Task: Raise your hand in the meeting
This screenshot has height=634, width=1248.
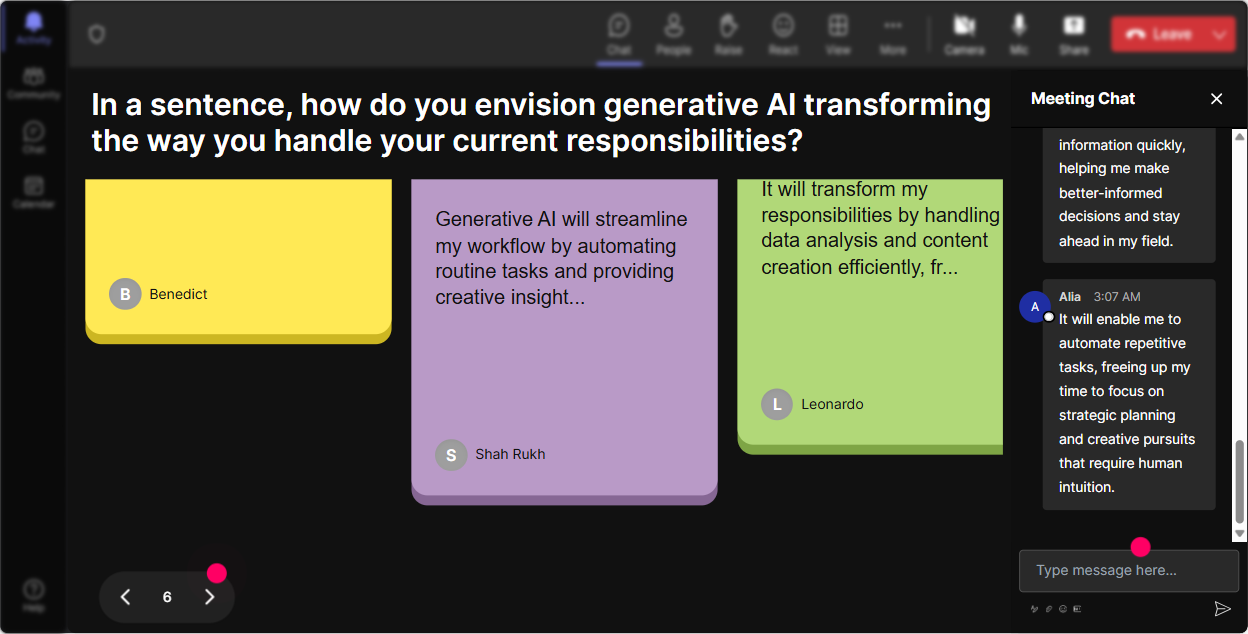Action: tap(728, 33)
